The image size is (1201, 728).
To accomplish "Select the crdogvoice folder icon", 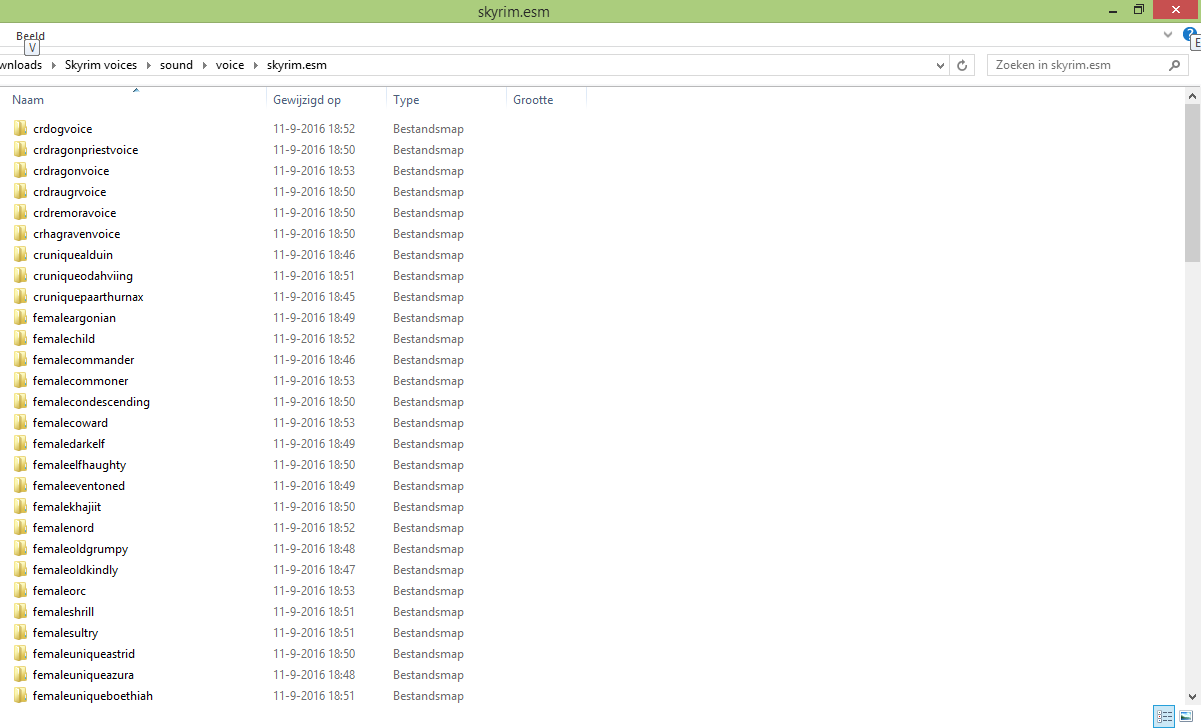I will tap(20, 129).
